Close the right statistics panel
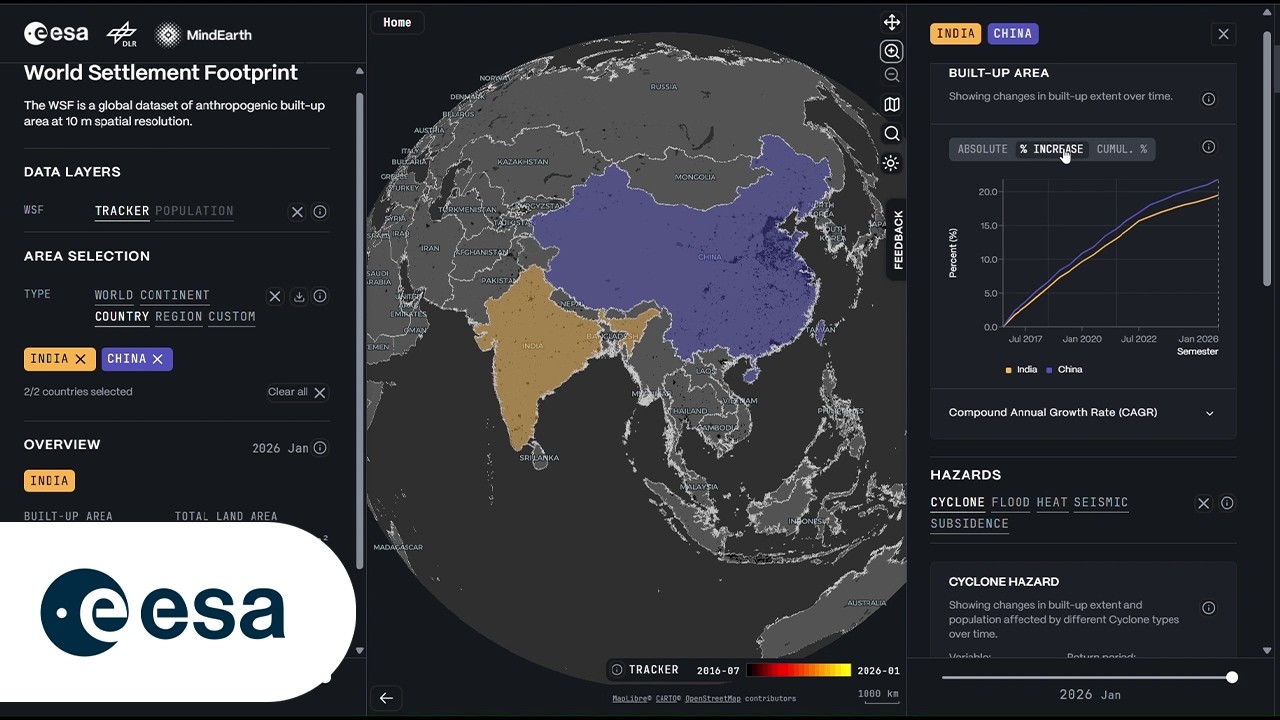Viewport: 1280px width, 720px height. [1223, 34]
